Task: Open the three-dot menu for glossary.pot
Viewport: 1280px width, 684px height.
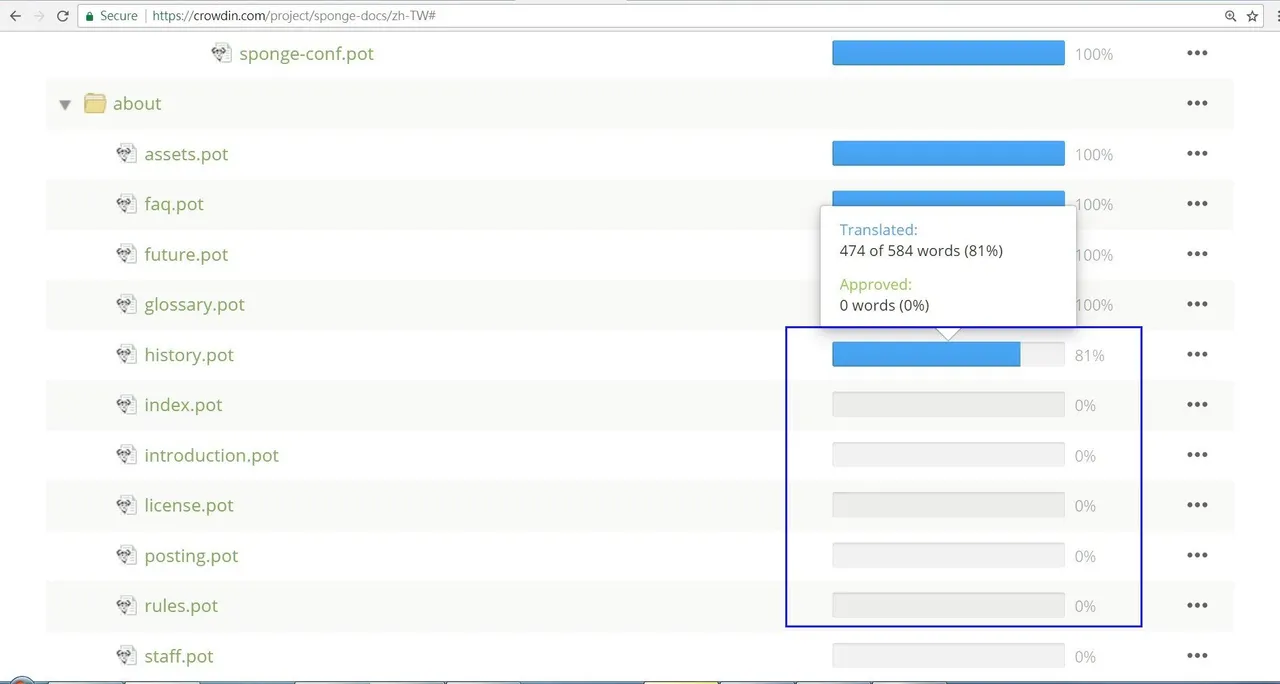Action: point(1197,304)
